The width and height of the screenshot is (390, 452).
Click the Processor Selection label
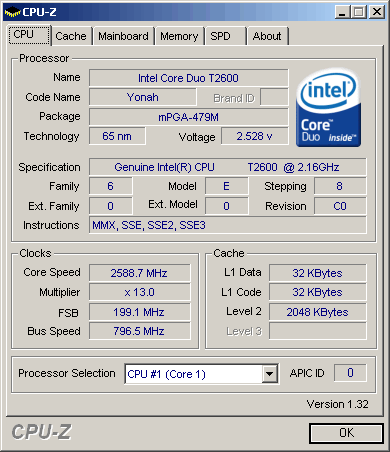pyautogui.click(x=67, y=373)
